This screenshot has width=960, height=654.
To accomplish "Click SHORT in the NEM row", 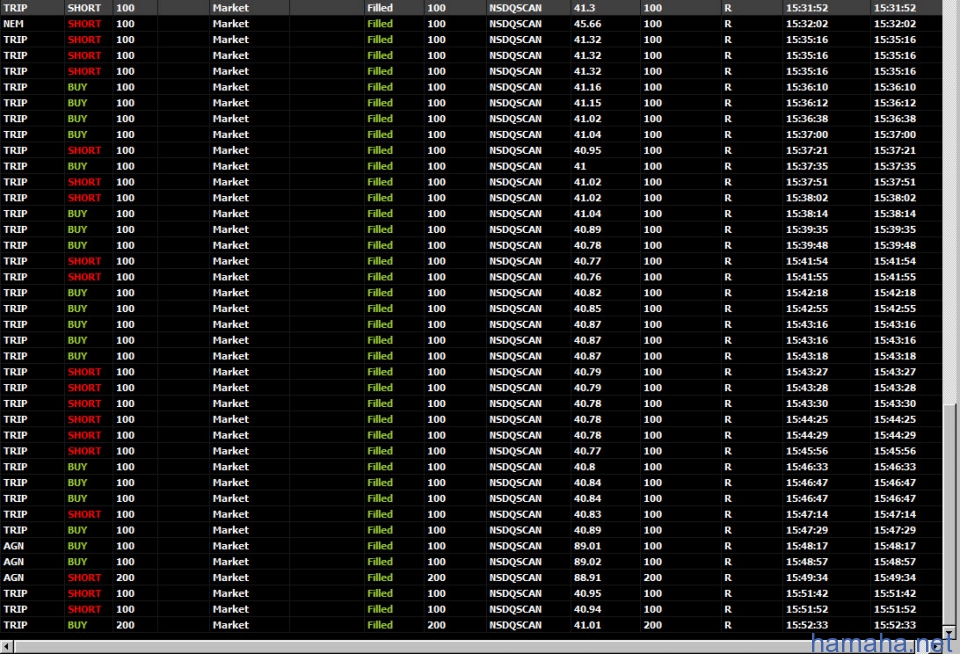I will (x=84, y=24).
